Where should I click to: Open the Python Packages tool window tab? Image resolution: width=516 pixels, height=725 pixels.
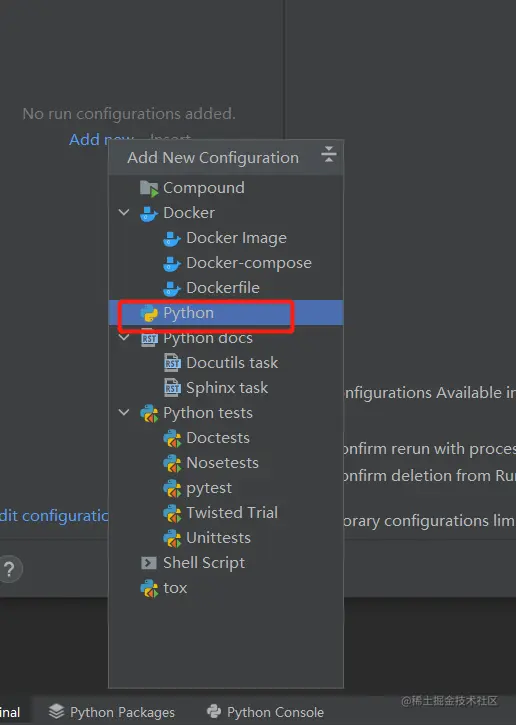click(112, 712)
